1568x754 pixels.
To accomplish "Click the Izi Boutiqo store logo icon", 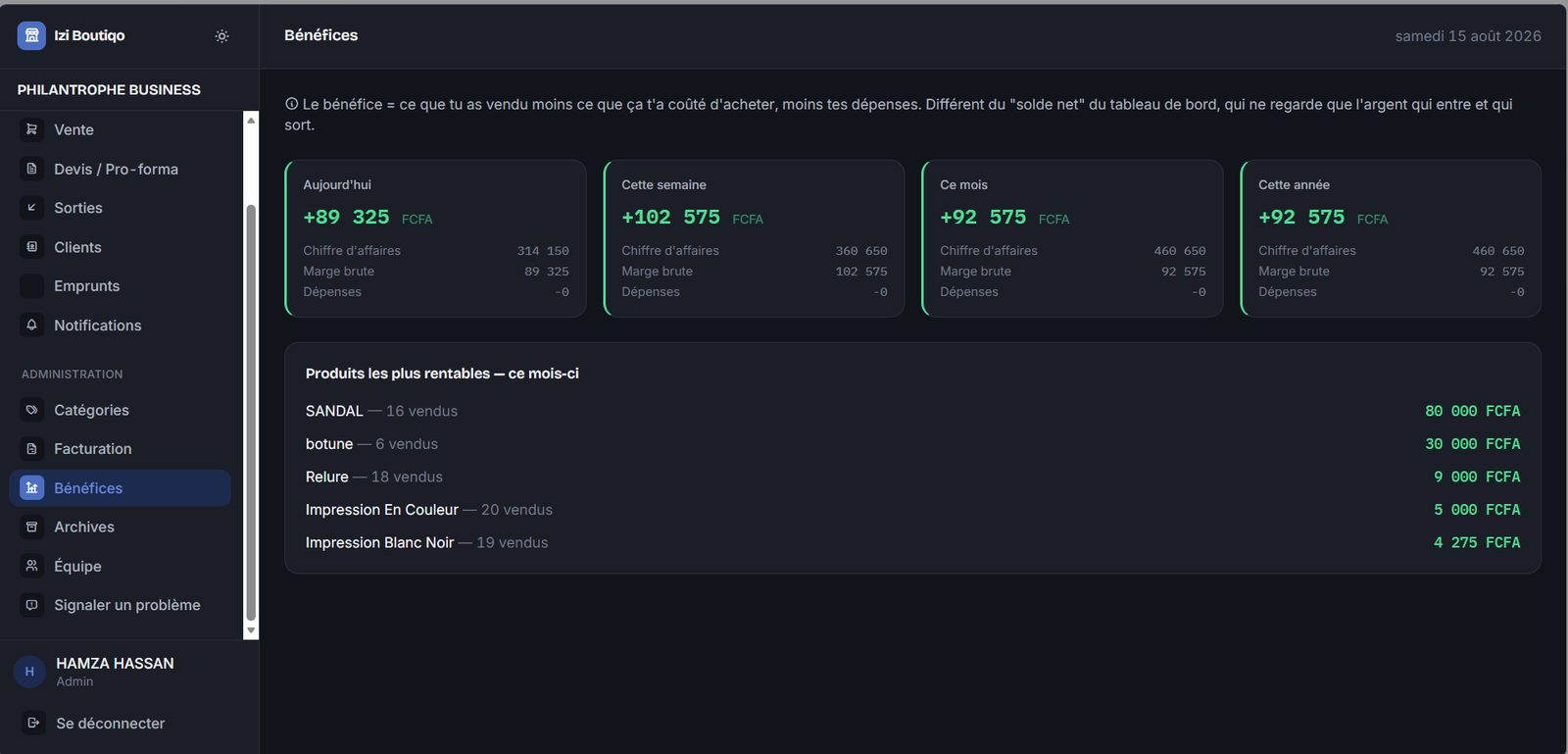I will click(x=31, y=35).
